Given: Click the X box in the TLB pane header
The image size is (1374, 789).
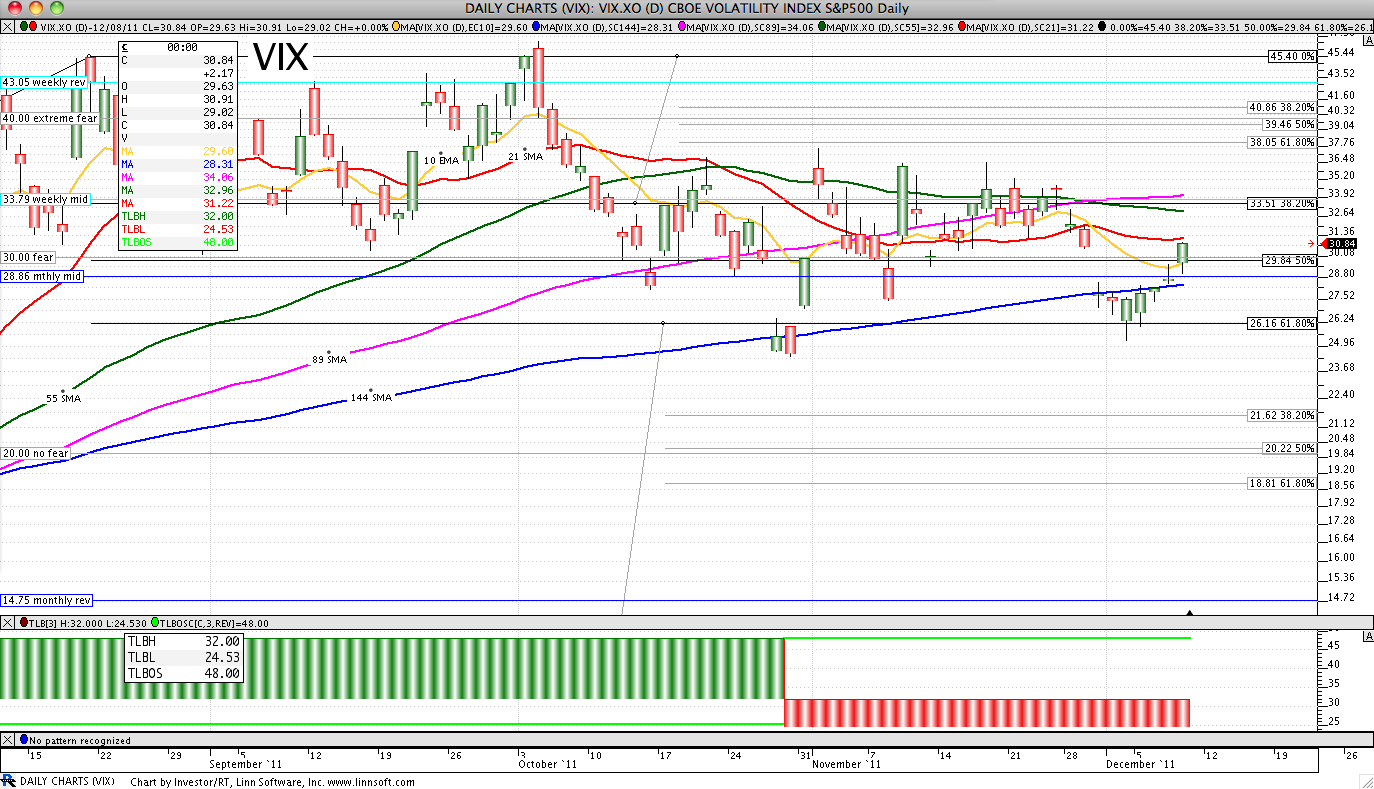Looking at the screenshot, I should click(x=7, y=623).
